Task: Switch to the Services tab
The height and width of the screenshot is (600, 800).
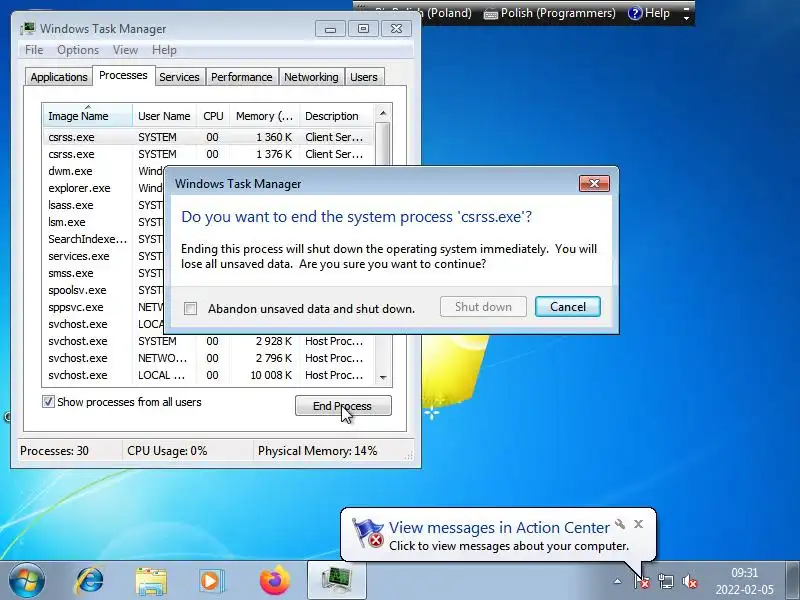Action: [x=179, y=77]
